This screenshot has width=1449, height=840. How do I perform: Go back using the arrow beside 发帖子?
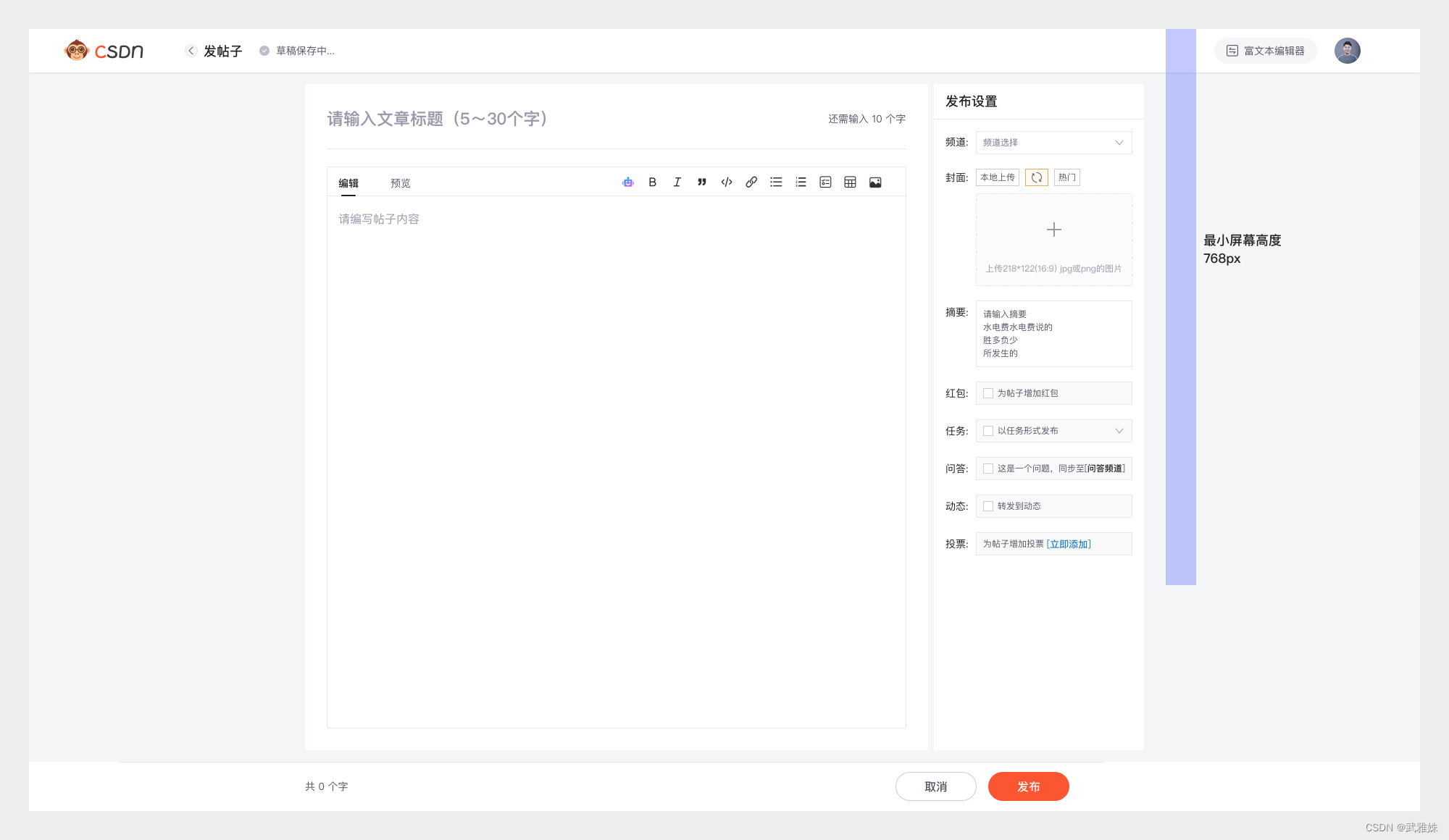click(x=191, y=51)
